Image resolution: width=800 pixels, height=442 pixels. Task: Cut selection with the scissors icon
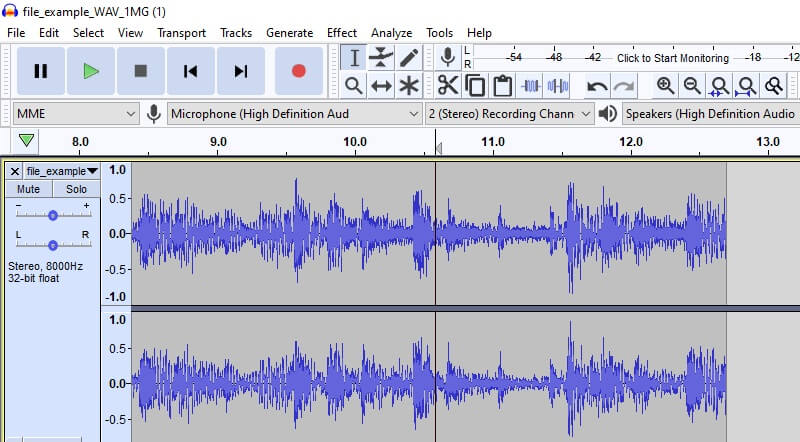coord(448,86)
